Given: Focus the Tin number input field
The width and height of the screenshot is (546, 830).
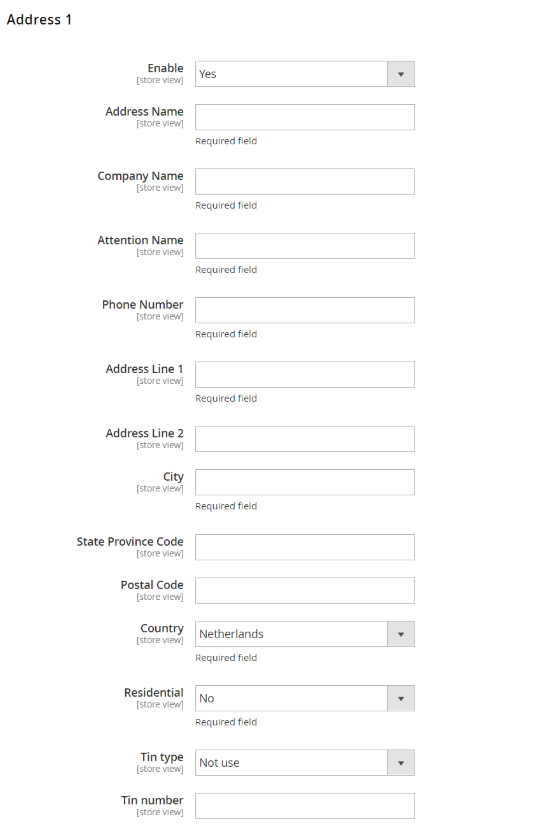Looking at the screenshot, I should [x=305, y=806].
